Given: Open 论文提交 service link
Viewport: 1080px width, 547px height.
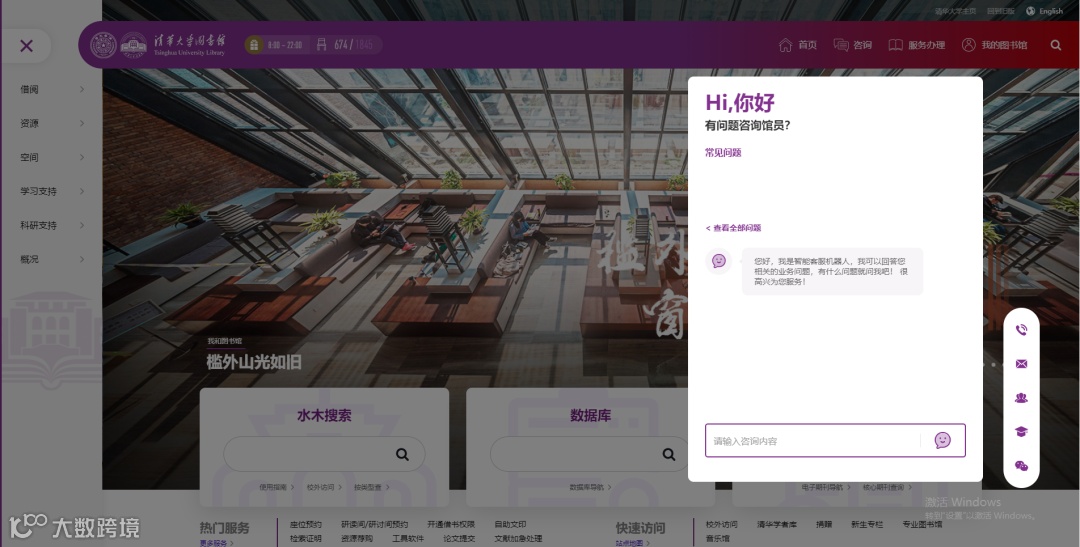Looking at the screenshot, I should click(x=459, y=538).
